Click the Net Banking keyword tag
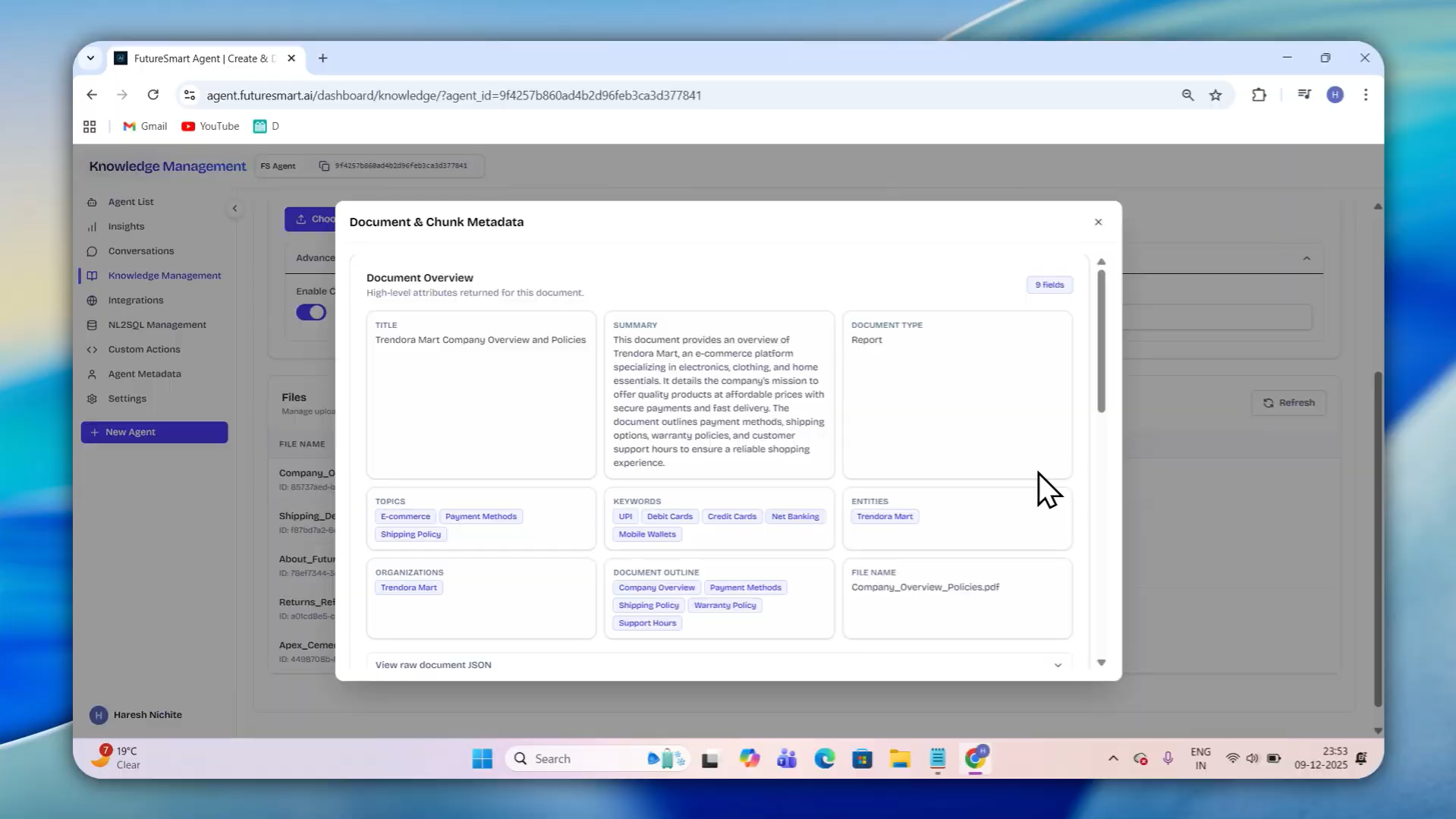The width and height of the screenshot is (1456, 819). click(795, 516)
